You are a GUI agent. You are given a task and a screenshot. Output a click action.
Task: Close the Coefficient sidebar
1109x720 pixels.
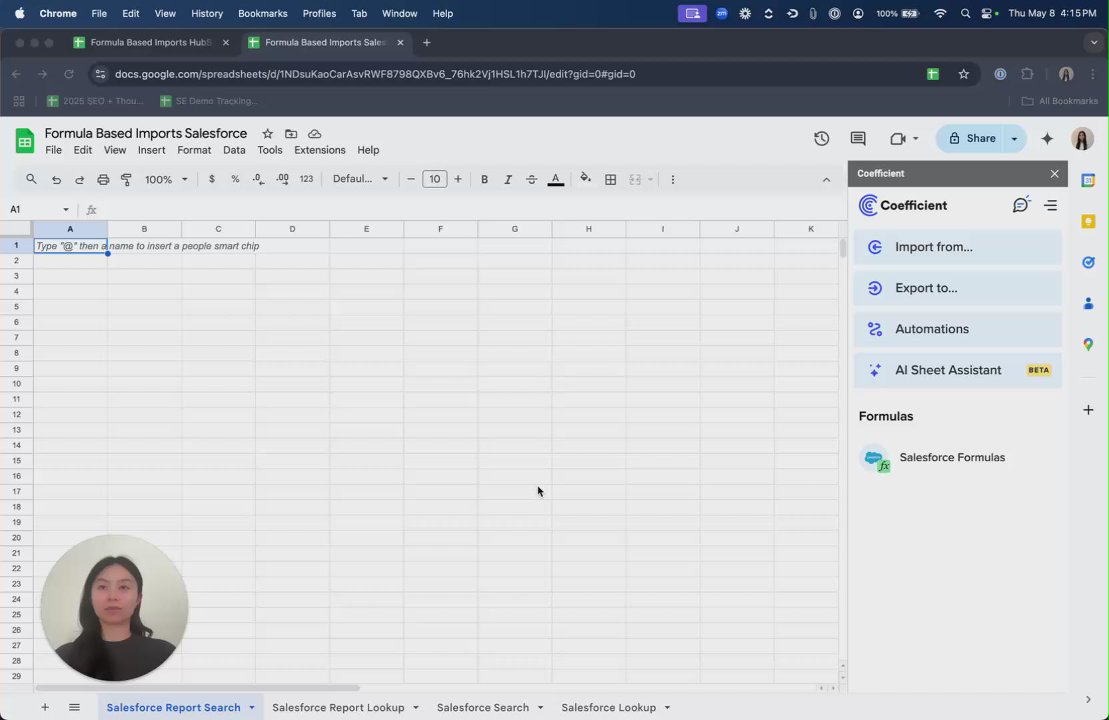[x=1055, y=173]
